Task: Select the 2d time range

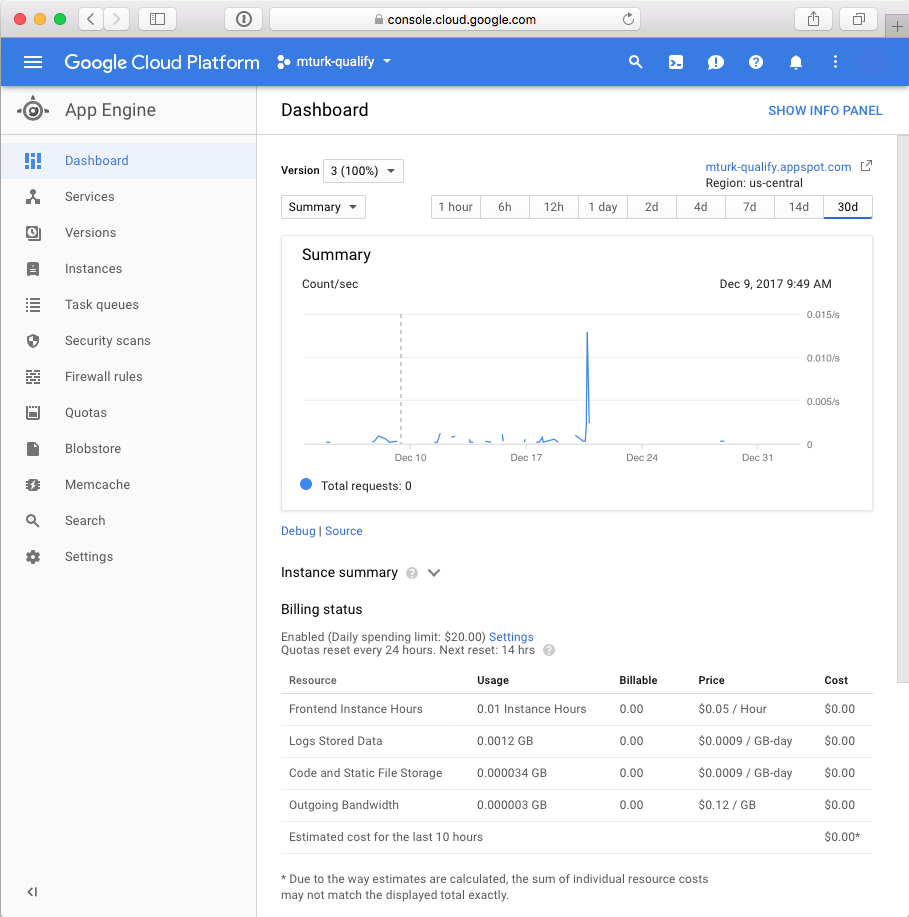Action: click(652, 207)
